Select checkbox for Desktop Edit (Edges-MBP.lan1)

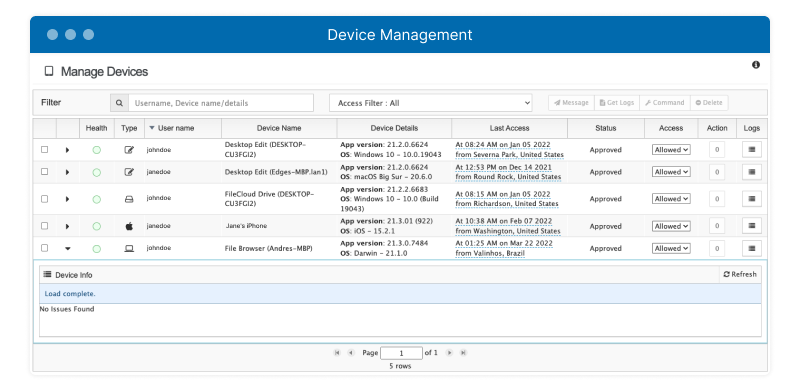coord(44,172)
